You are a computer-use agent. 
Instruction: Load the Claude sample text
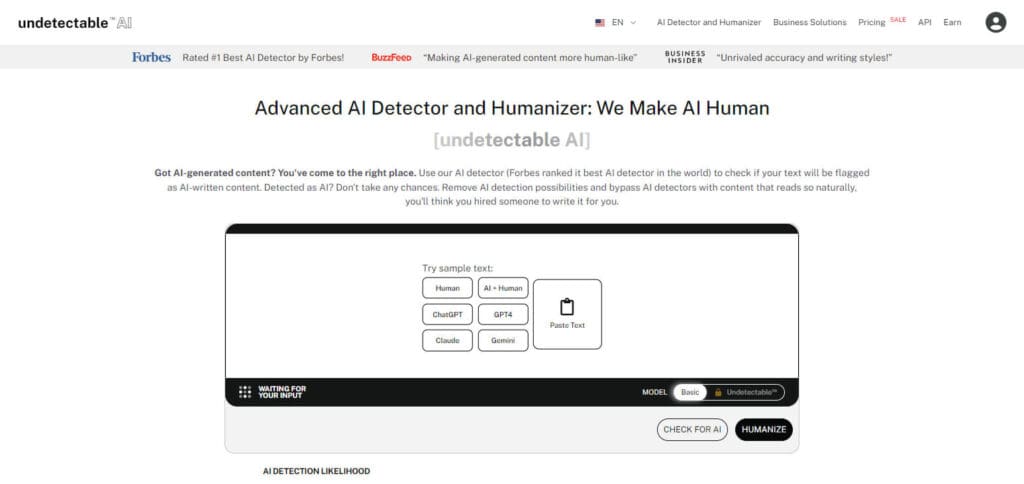(447, 340)
